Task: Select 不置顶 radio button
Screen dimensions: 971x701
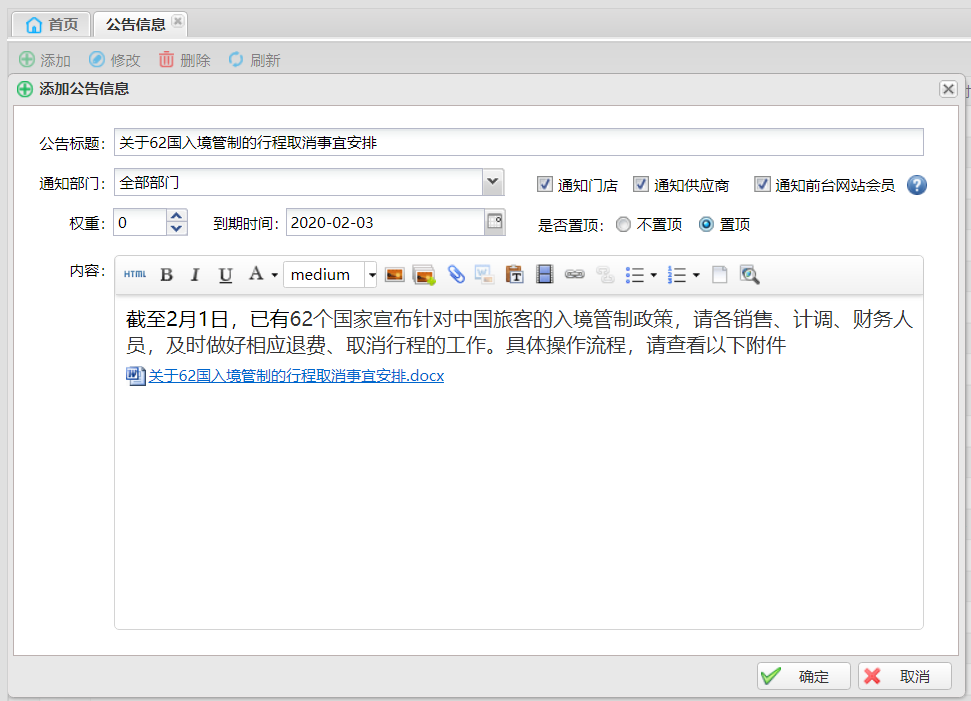Action: tap(624, 224)
